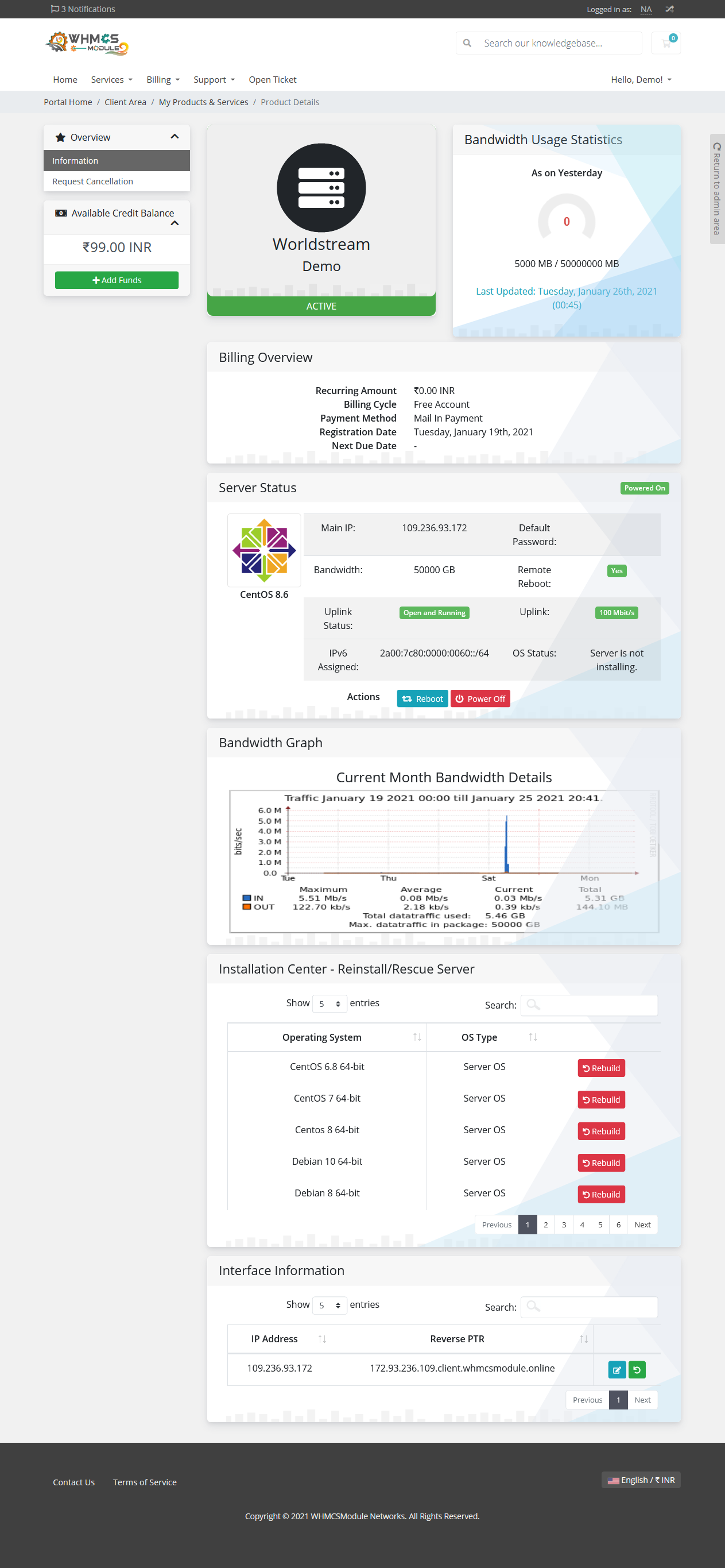Rebuild with CentOS 6.8 64-bit
Viewport: 725px width, 1568px height.
(x=602, y=1068)
